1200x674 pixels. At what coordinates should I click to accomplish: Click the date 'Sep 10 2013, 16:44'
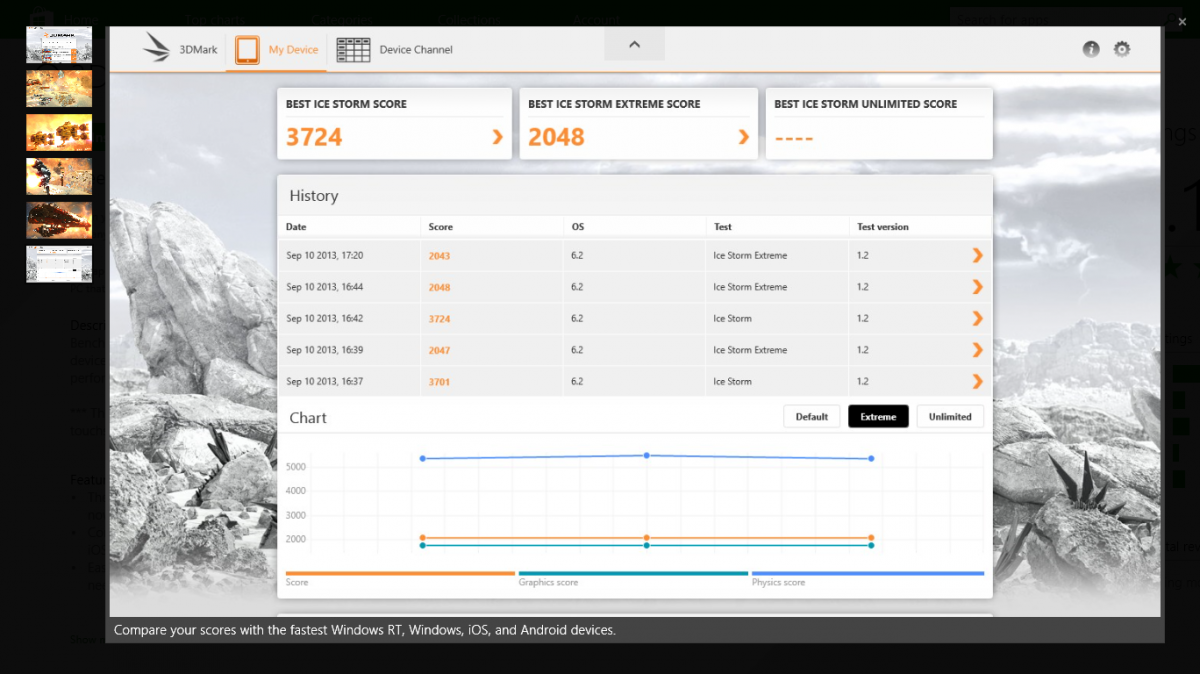point(325,287)
